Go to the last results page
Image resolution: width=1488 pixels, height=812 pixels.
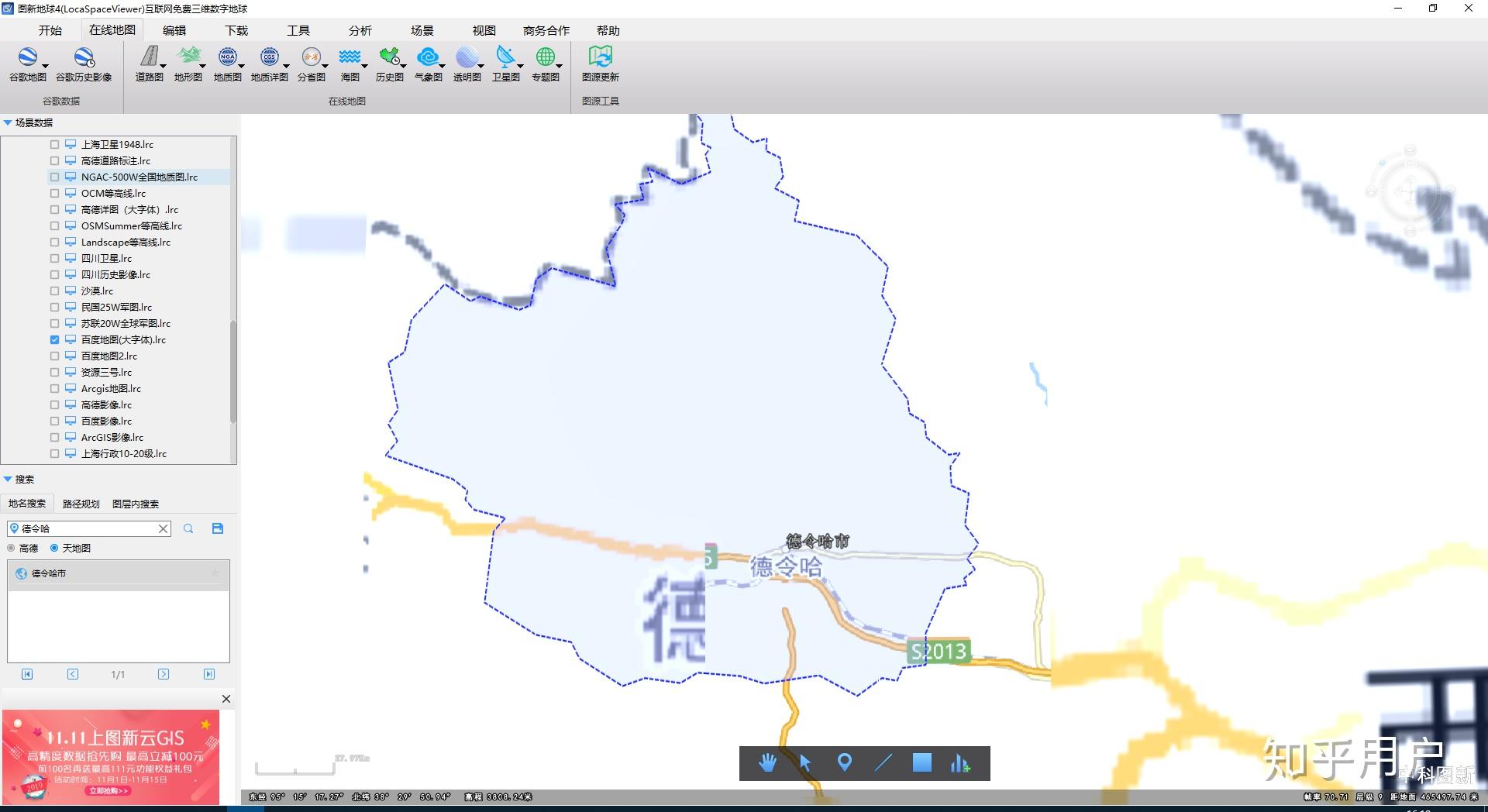[x=209, y=674]
